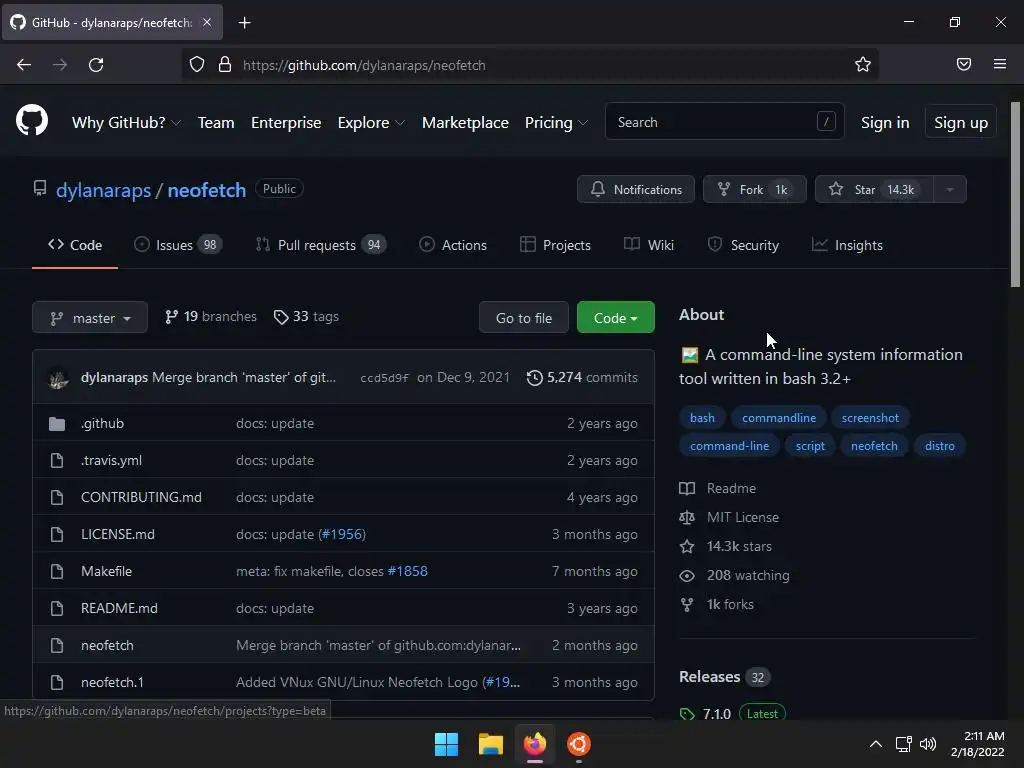
Task: Open the Makefile file
Action: click(x=106, y=571)
